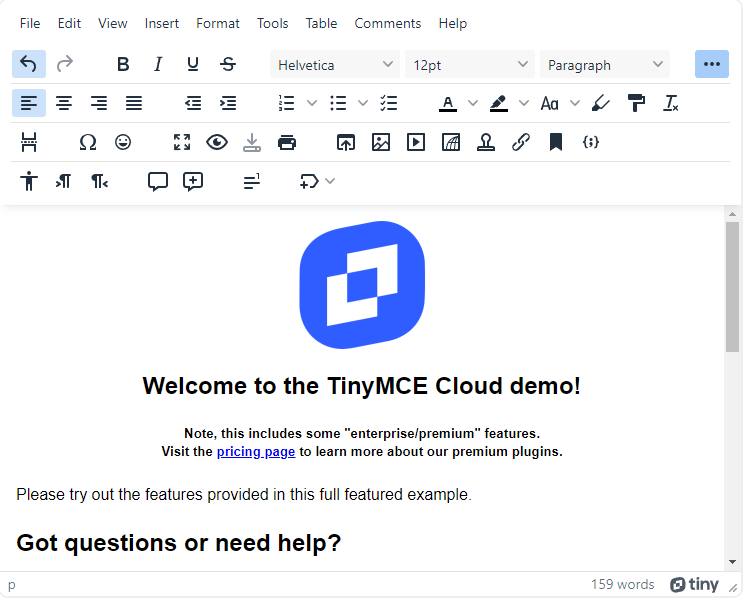Click the insert template icon

coord(451,142)
